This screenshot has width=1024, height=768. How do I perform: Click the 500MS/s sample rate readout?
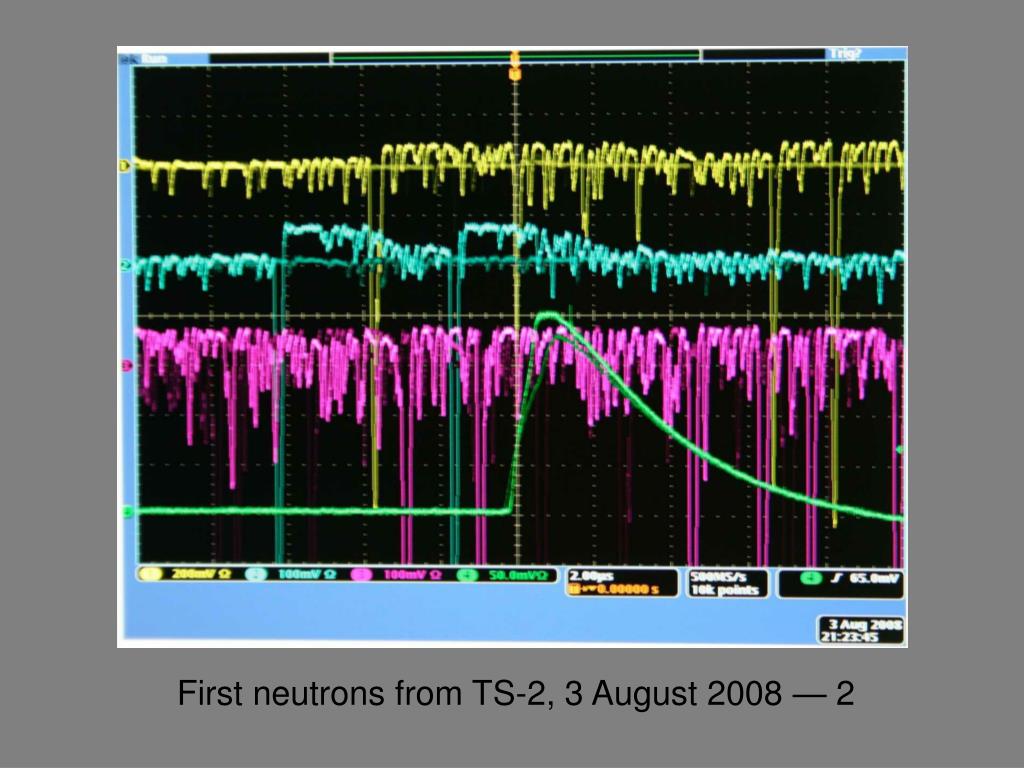click(726, 577)
